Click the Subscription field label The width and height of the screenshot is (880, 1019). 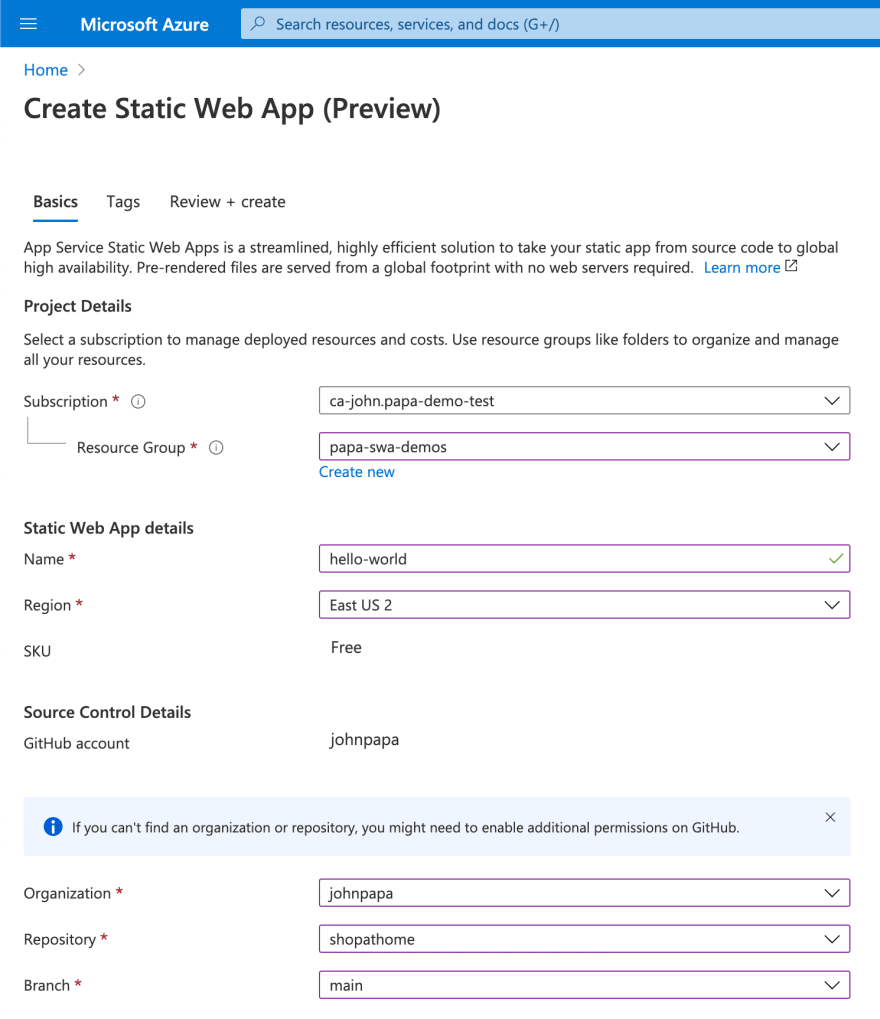point(65,402)
